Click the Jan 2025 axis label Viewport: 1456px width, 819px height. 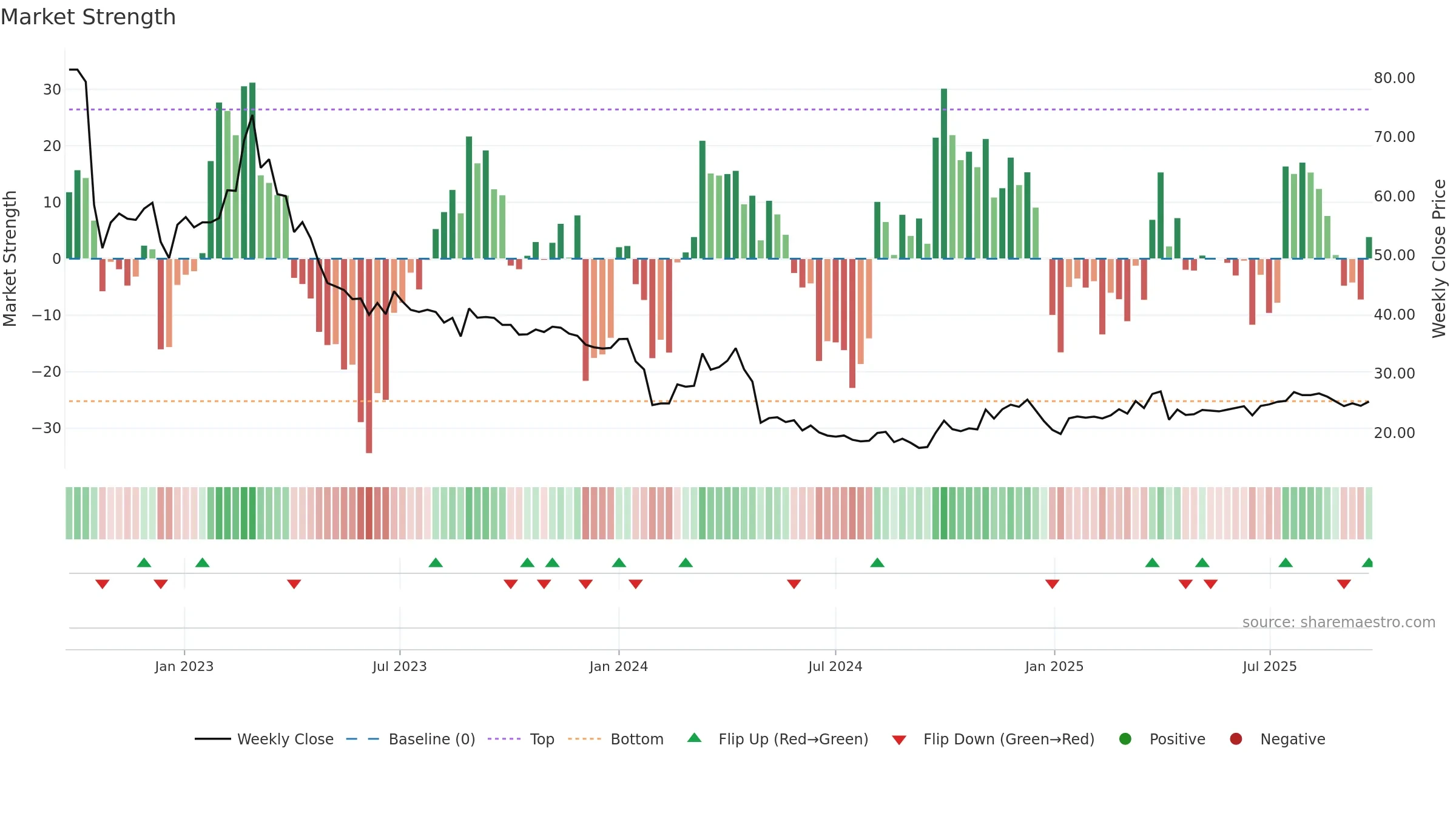point(1054,667)
